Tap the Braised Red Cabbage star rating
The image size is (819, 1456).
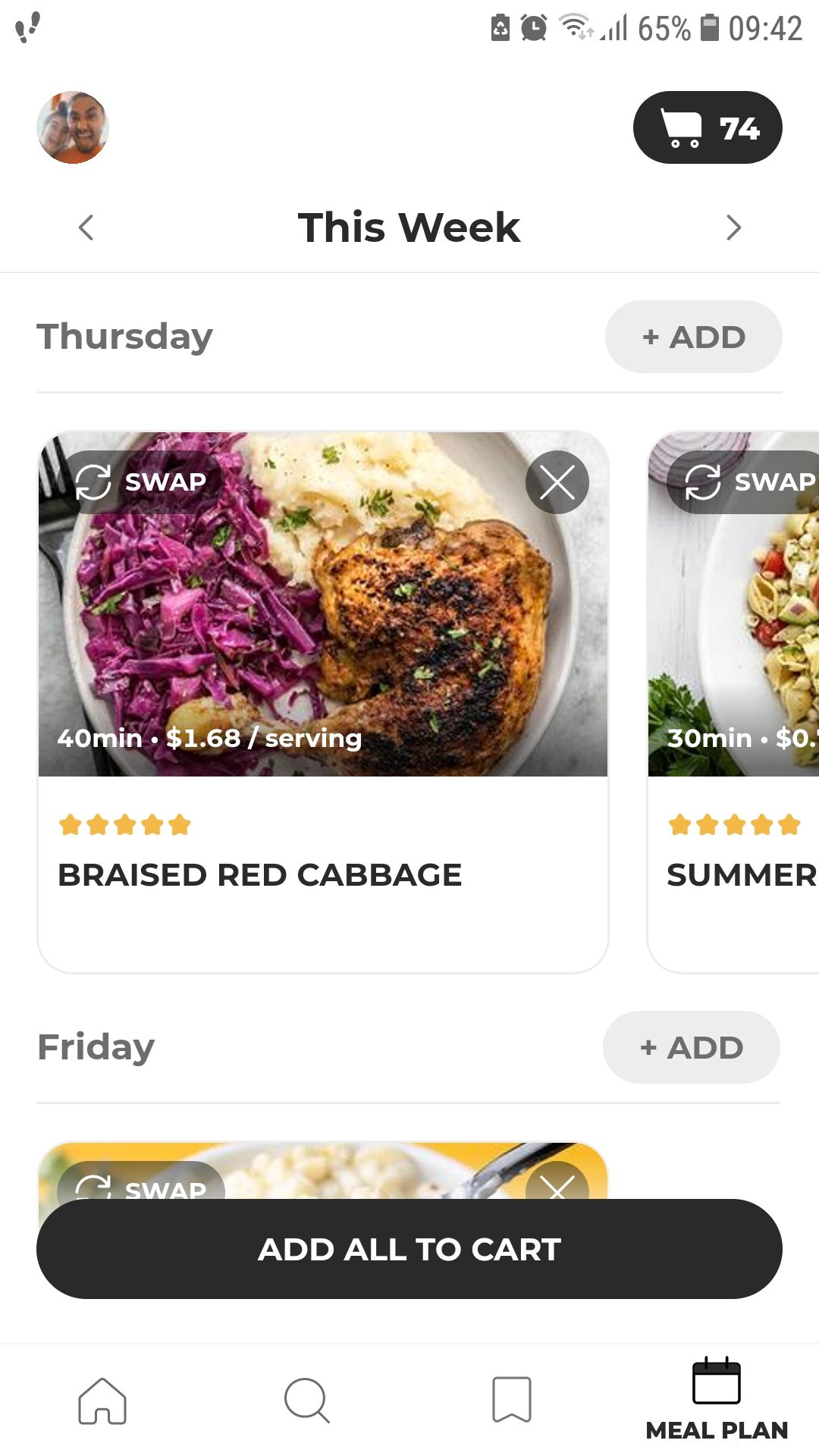tap(125, 824)
